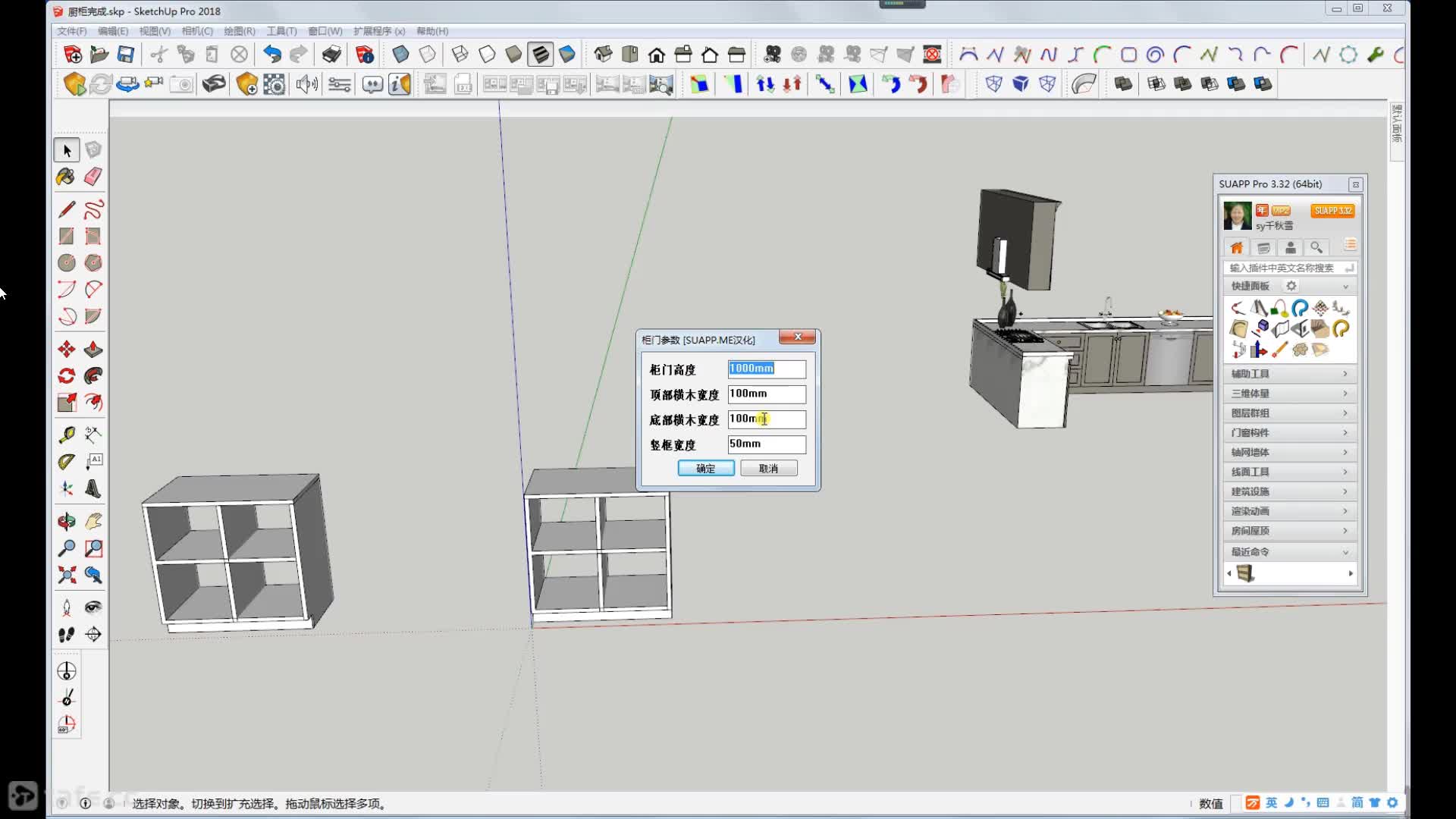Switch to Iso house view
1456x819 pixels.
click(603, 54)
